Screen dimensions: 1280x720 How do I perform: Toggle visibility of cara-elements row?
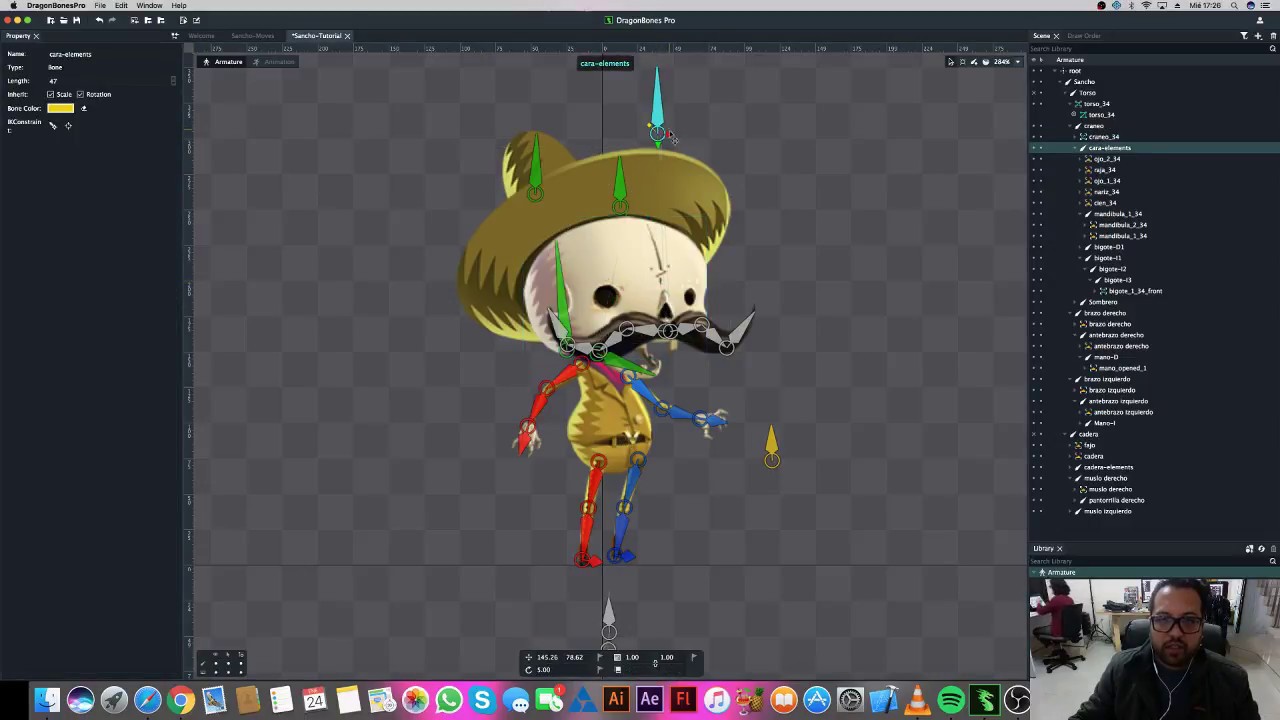click(1033, 148)
